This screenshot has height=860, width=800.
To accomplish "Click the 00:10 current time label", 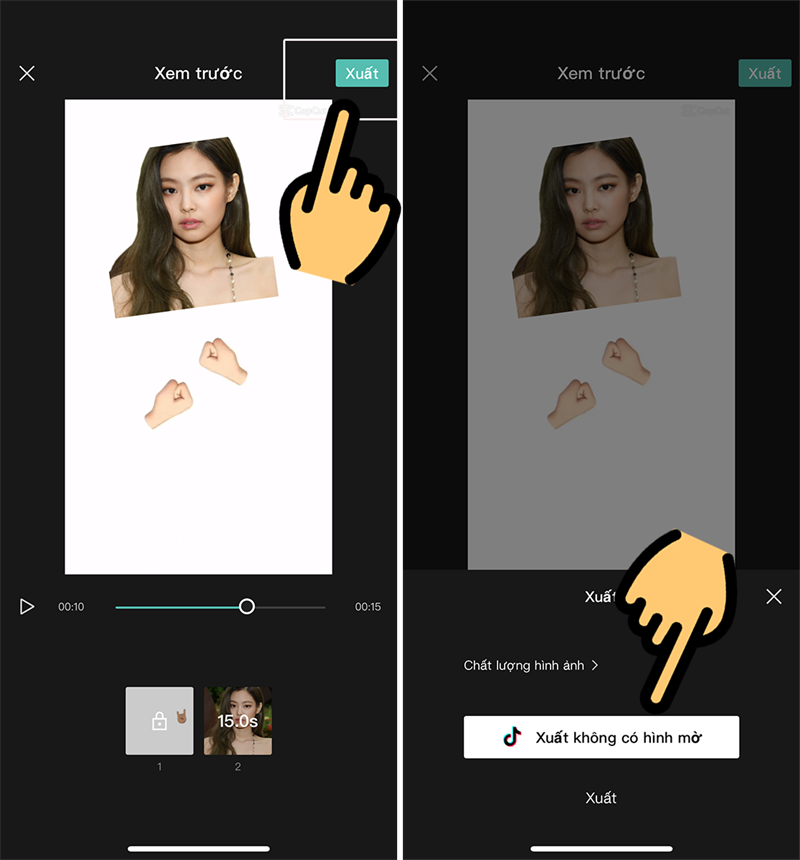I will click(70, 606).
